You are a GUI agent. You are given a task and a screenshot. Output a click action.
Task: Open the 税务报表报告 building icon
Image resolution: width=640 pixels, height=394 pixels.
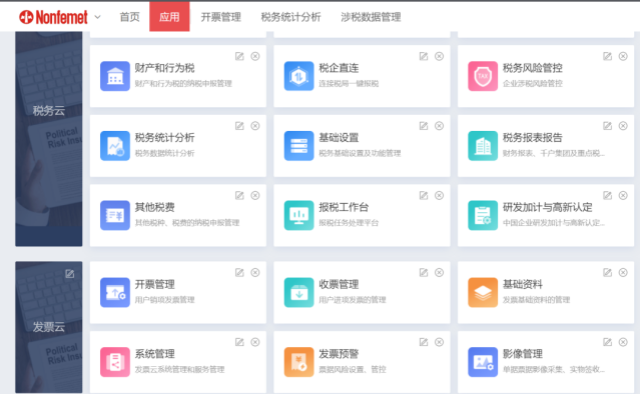(483, 146)
